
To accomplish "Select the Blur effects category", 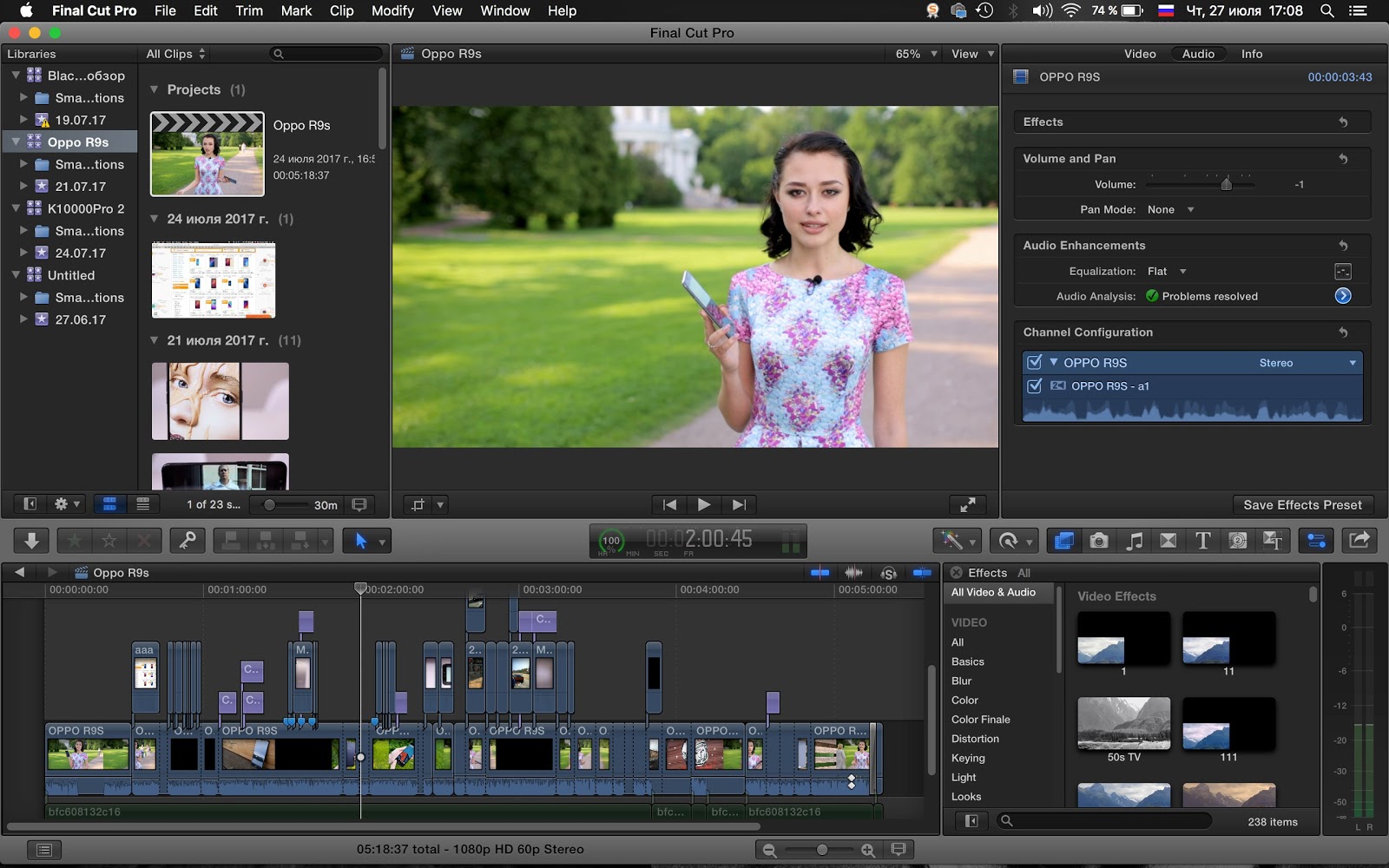I will [x=961, y=681].
